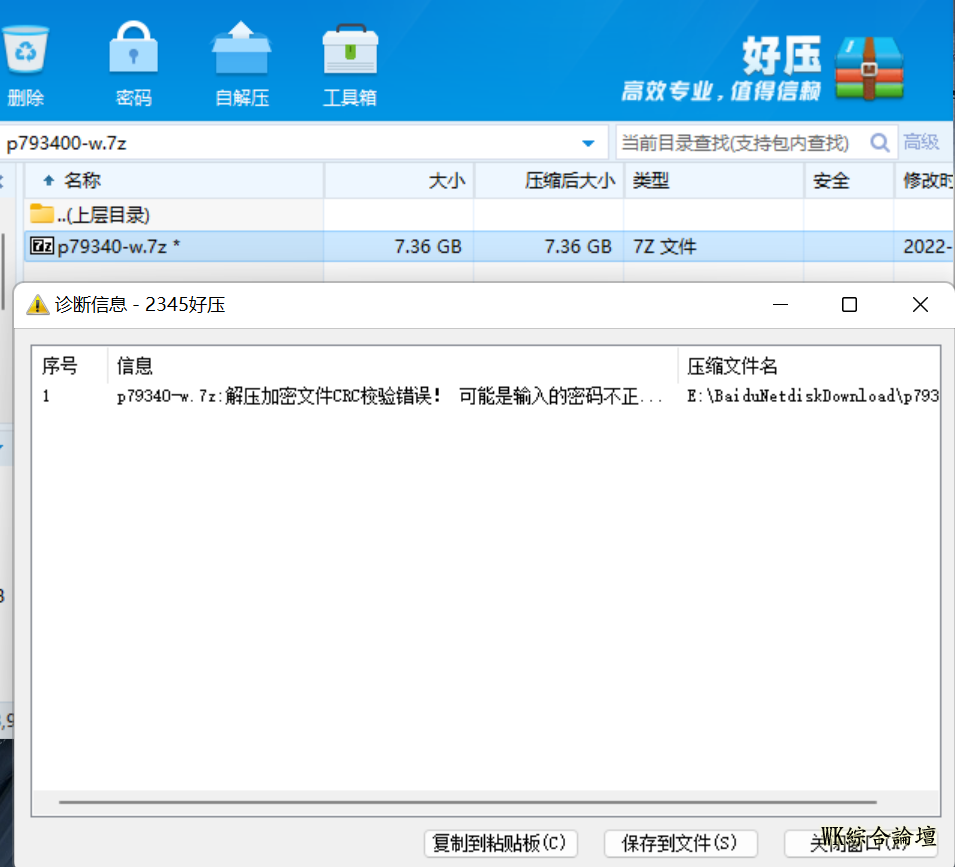Click the 7.36 GB size cell
Screen dimensions: 955x867
pos(428,247)
